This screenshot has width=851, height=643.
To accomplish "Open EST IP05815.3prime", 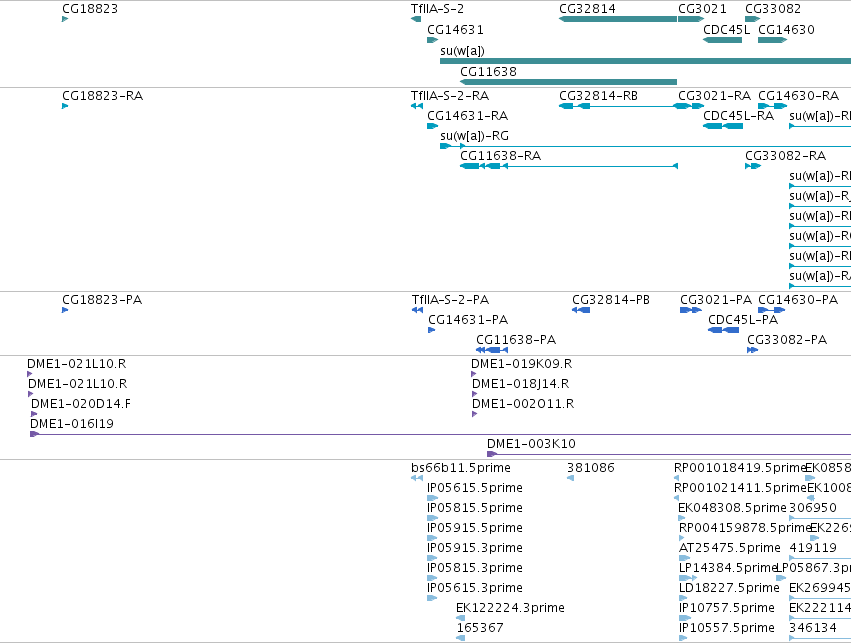I will (x=474, y=569).
